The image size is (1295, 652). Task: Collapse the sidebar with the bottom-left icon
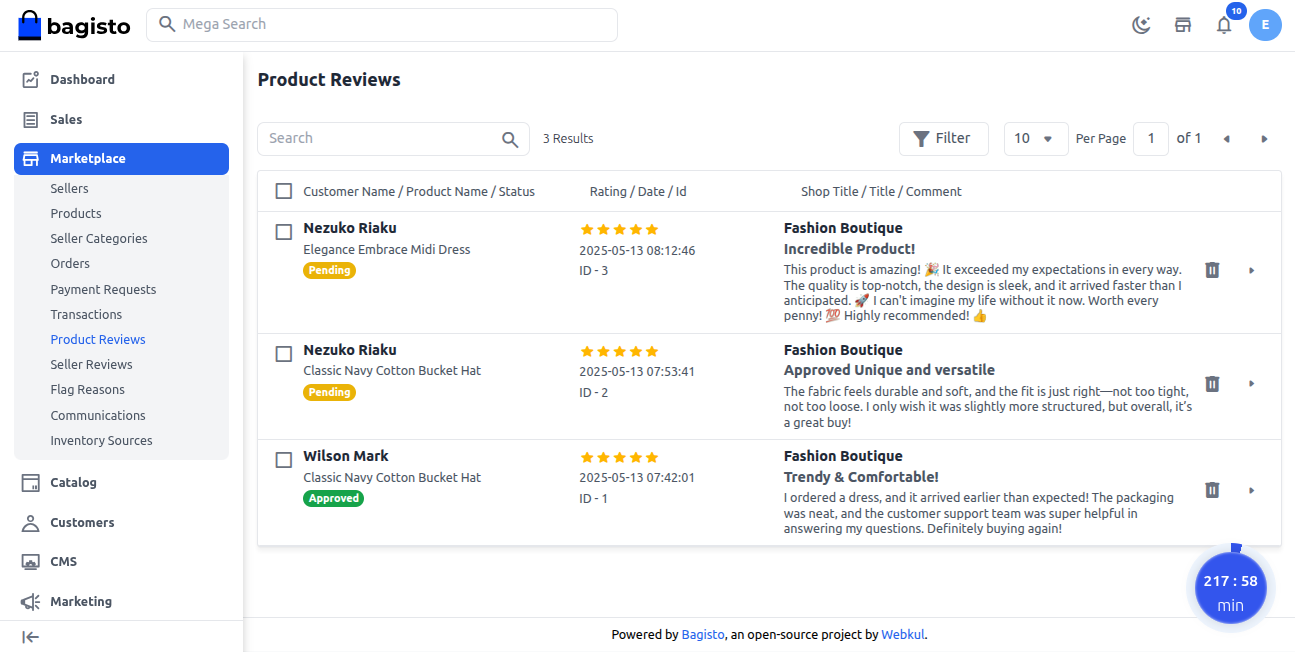click(30, 637)
